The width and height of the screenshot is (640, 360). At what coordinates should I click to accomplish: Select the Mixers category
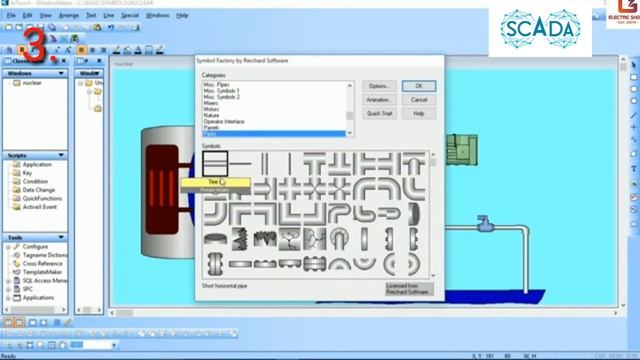(x=211, y=103)
